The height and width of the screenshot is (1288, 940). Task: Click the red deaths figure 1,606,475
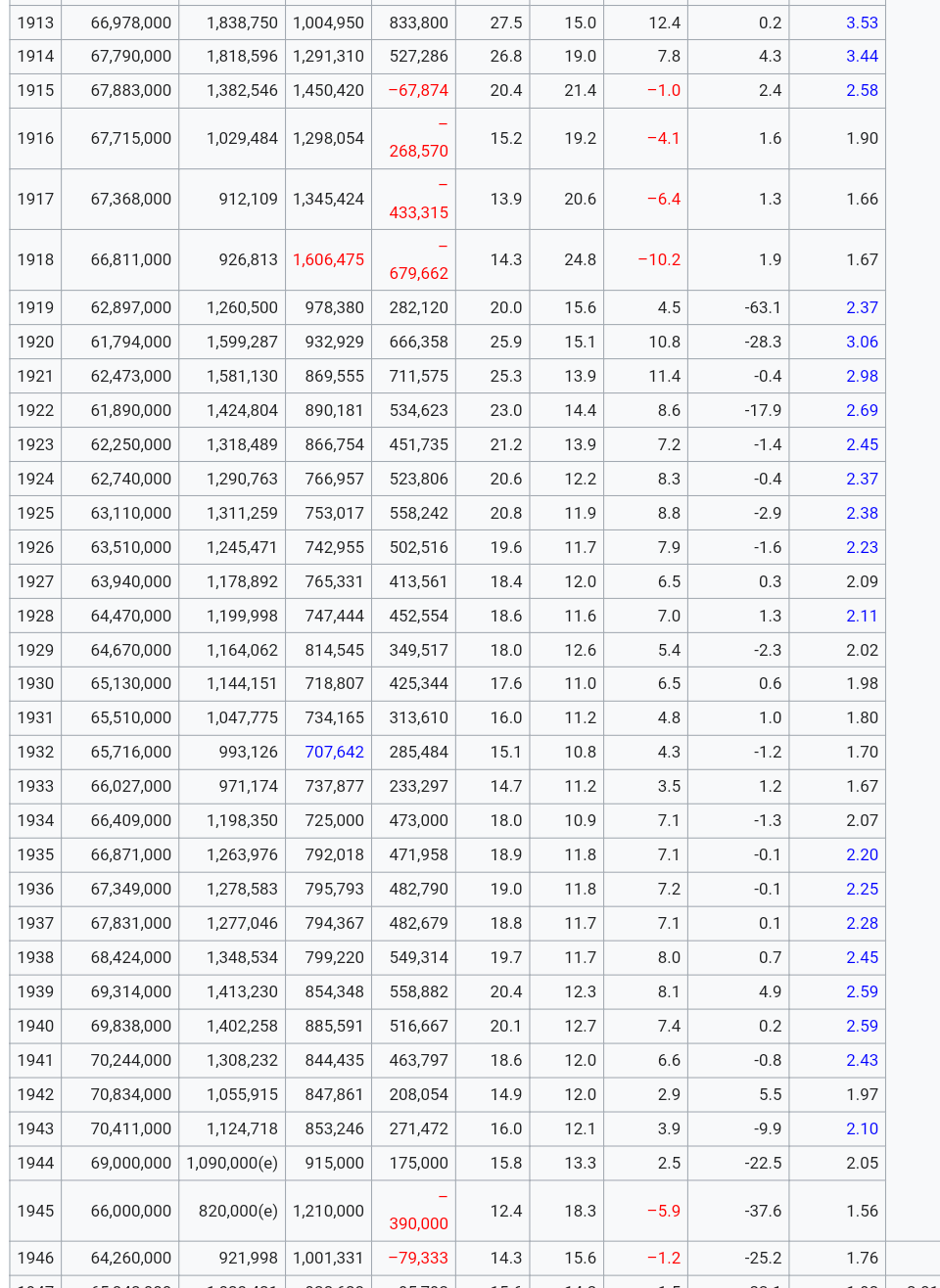coord(328,260)
